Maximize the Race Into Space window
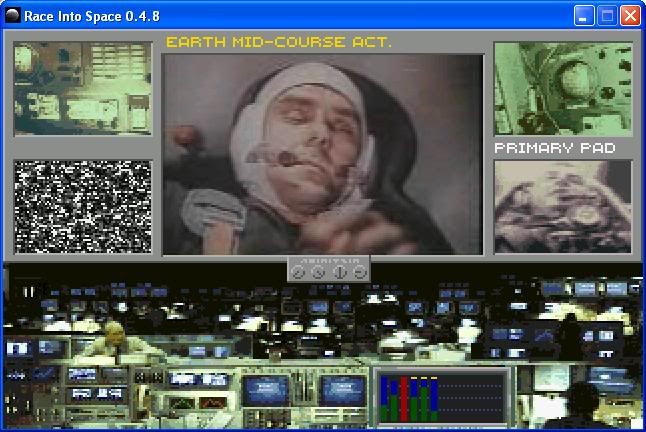Viewport: 646px width, 432px height. tap(607, 16)
